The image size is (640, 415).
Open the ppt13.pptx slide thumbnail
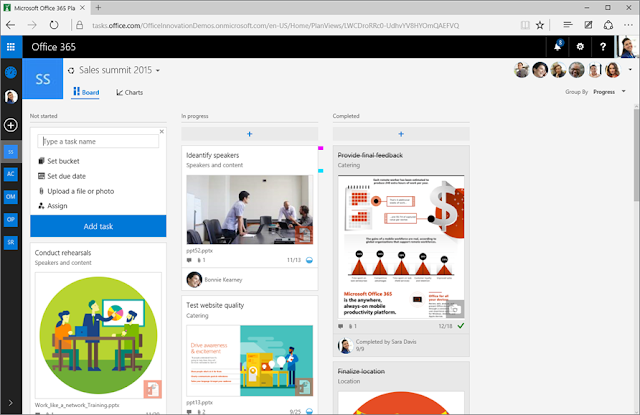pyautogui.click(x=249, y=361)
